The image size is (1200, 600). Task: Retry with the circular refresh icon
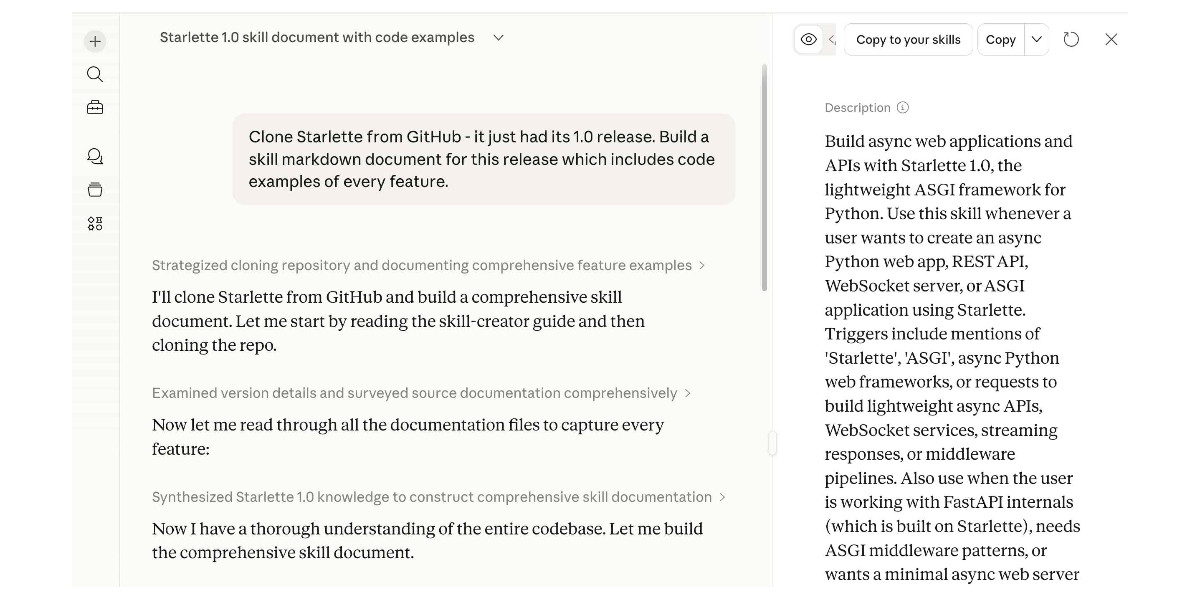click(x=1071, y=39)
